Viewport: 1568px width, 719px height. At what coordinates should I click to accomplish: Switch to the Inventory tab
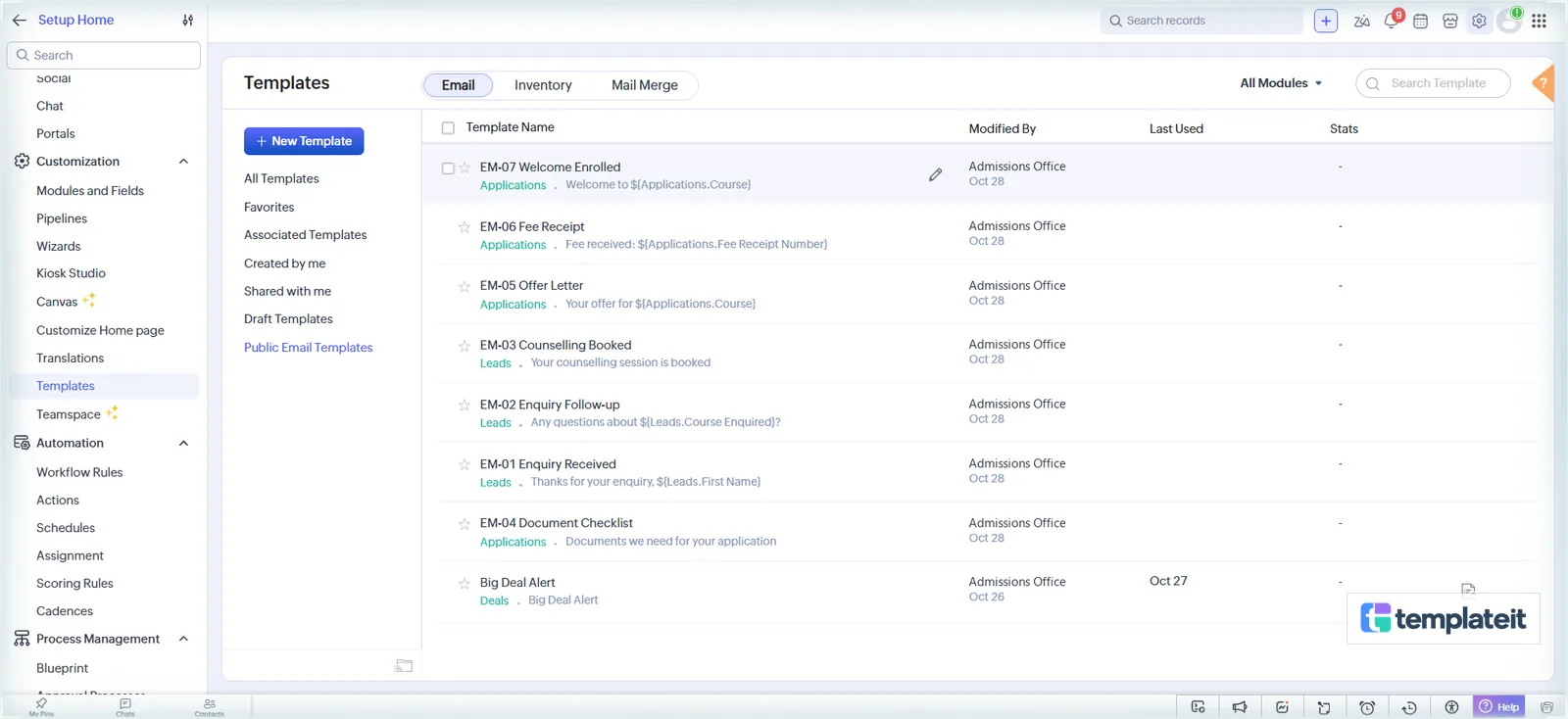point(543,85)
